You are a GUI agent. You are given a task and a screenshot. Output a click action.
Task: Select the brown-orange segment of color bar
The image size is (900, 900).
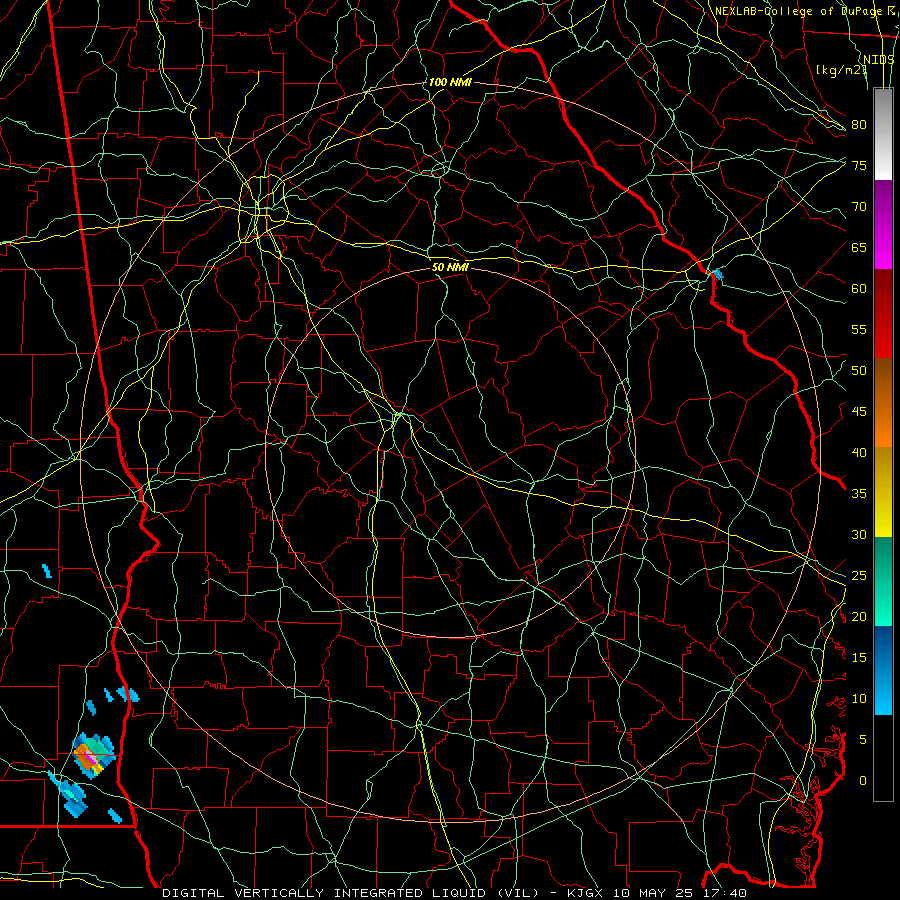point(883,403)
